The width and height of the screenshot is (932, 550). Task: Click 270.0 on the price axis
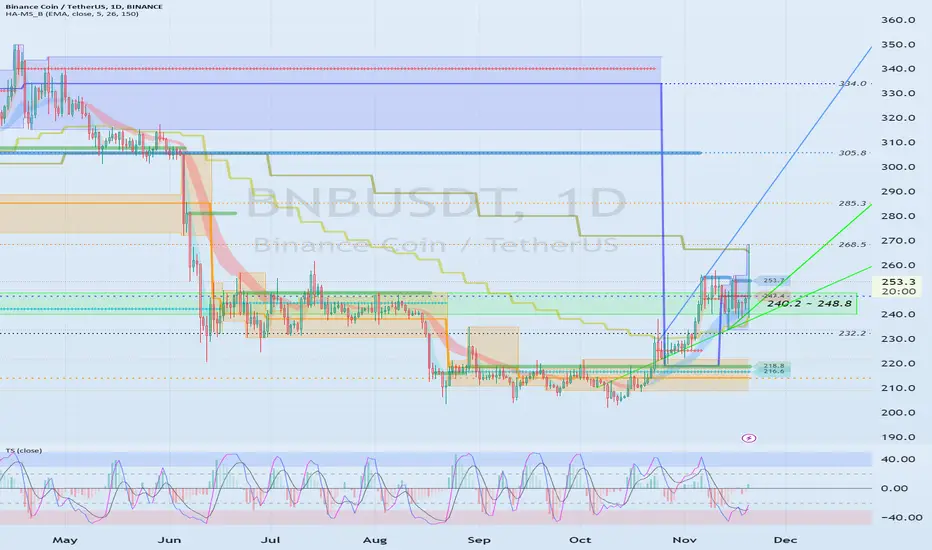tap(898, 241)
